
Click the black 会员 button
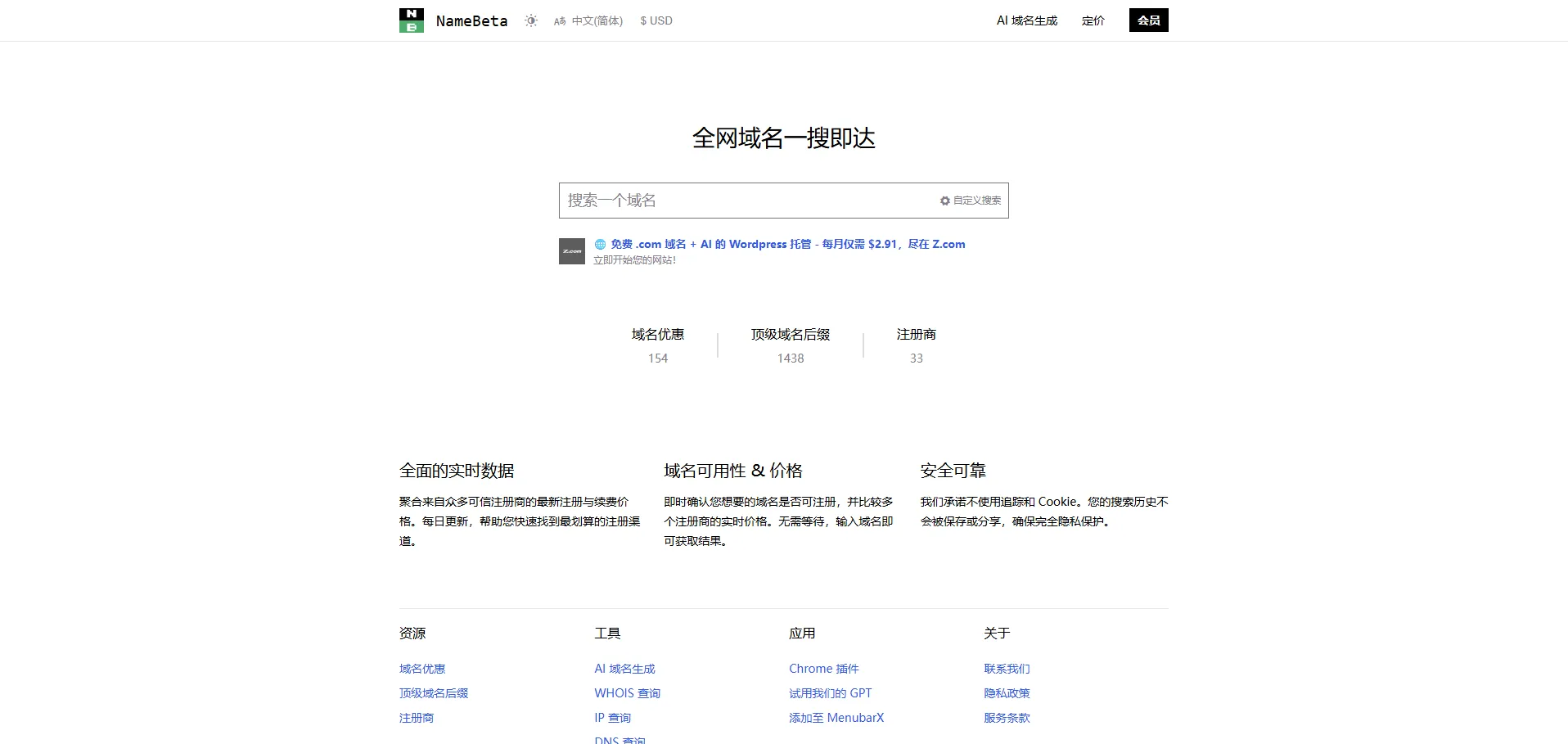[1148, 20]
